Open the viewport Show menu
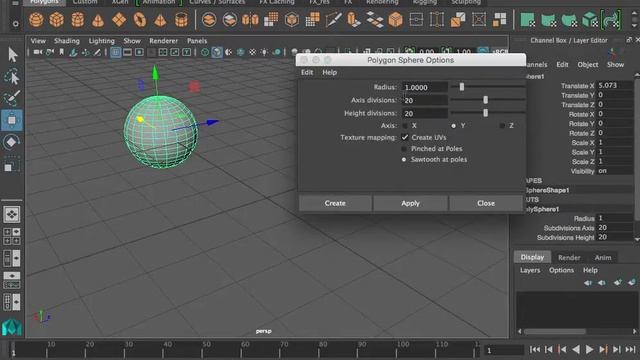This screenshot has height=360, width=640. (x=132, y=41)
